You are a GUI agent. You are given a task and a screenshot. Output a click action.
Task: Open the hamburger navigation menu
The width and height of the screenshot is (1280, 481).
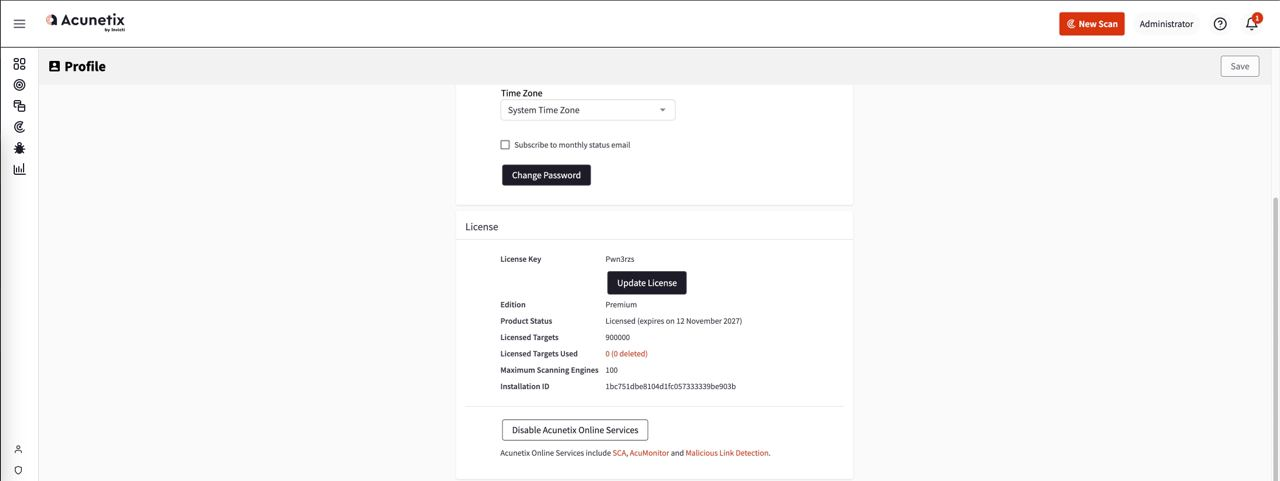(19, 24)
